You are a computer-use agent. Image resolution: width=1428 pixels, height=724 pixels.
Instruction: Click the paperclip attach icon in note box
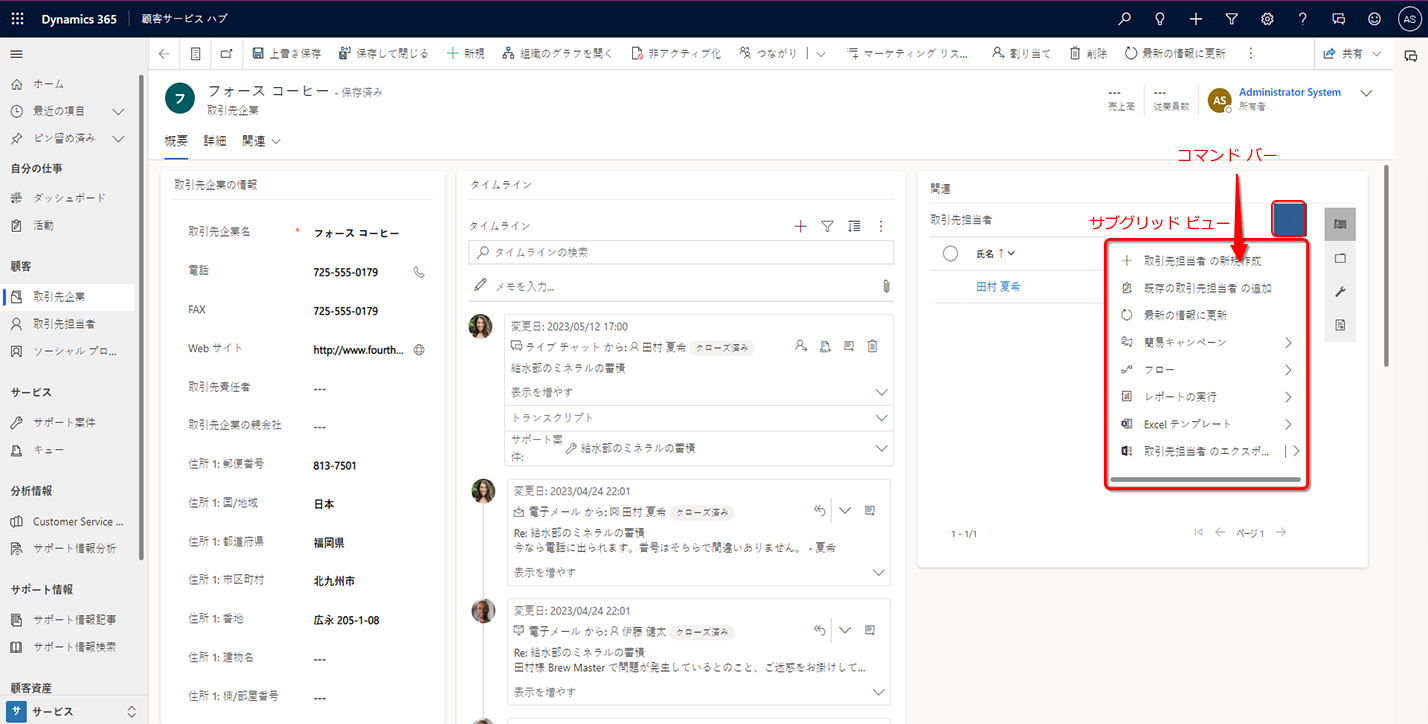886,286
